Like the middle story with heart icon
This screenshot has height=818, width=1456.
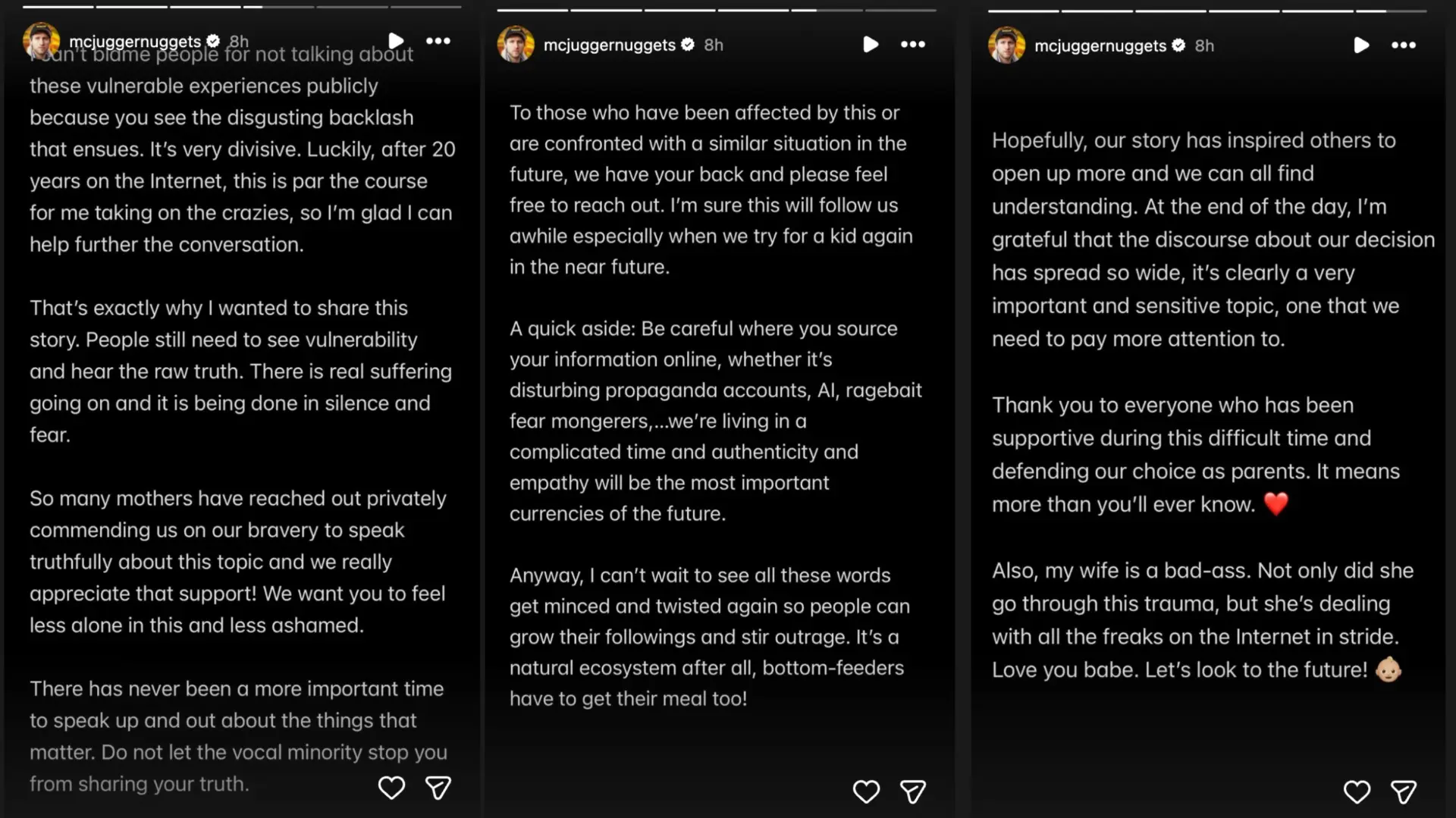coord(866,791)
